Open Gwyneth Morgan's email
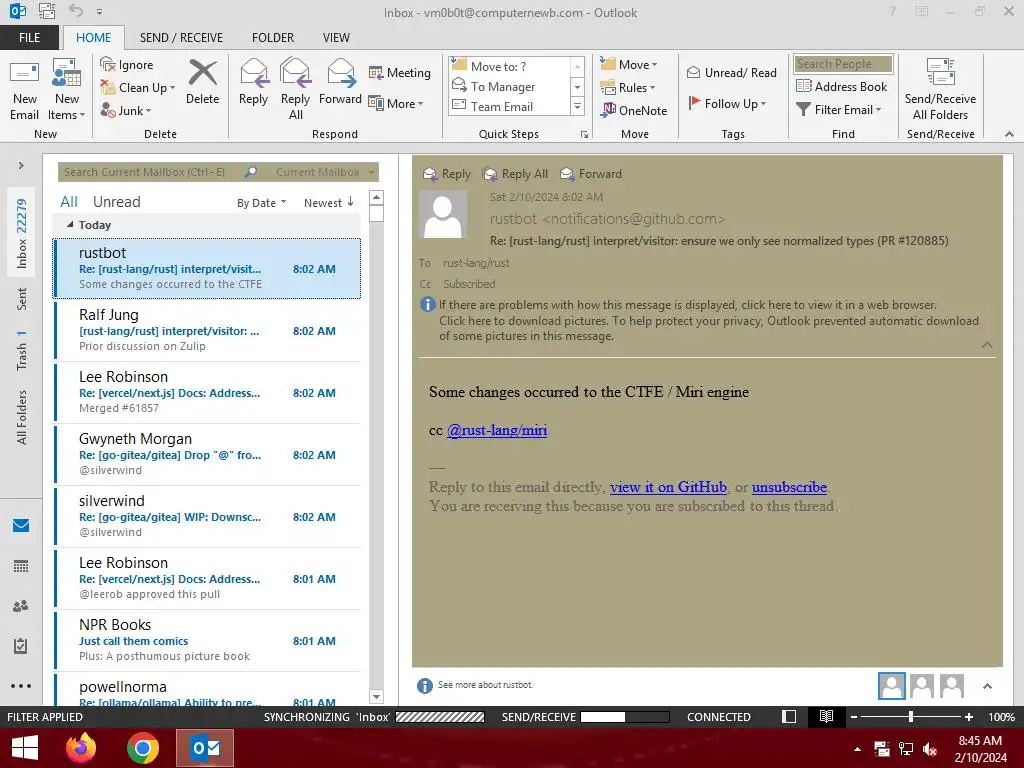 [207, 455]
